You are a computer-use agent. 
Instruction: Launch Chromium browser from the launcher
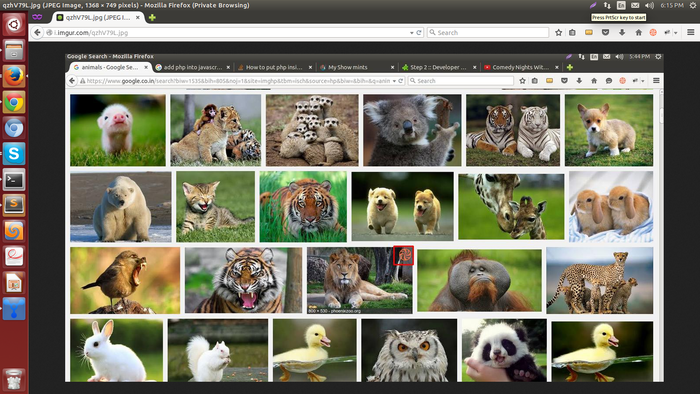click(14, 128)
